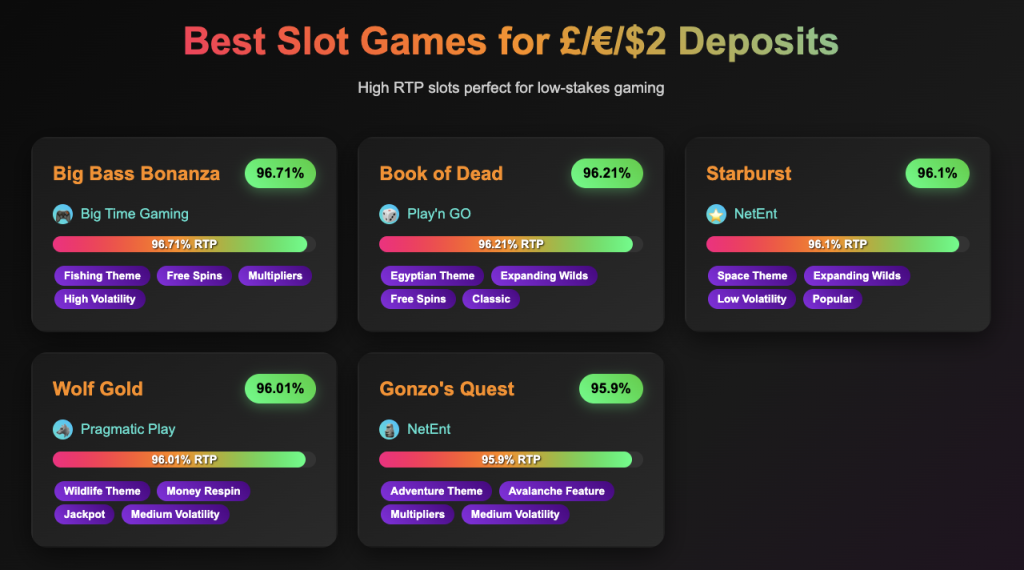The height and width of the screenshot is (570, 1024).
Task: Click the Big Time Gaming provider icon
Action: 63,214
